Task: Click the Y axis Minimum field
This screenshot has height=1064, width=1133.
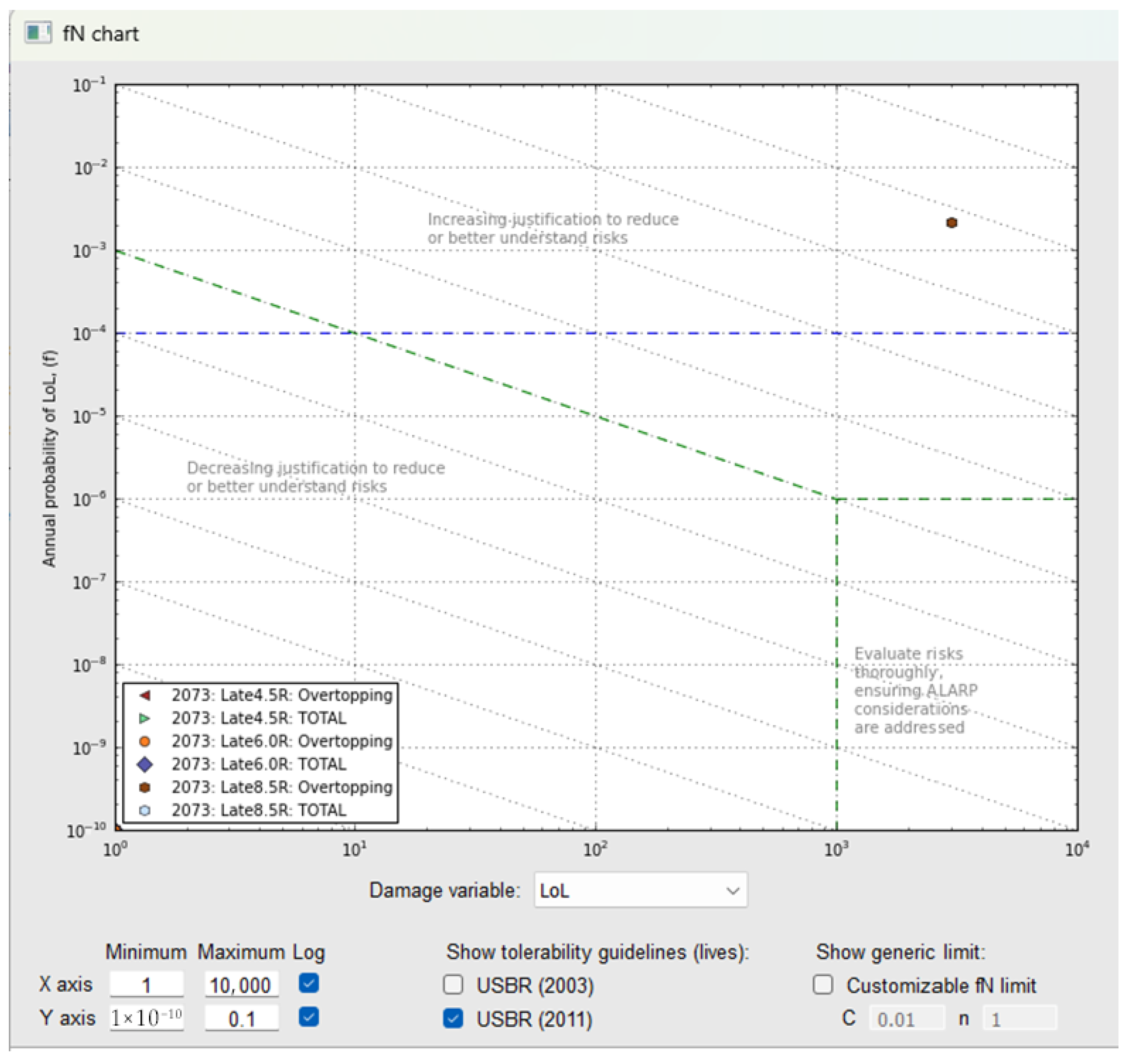Action: point(146,1018)
